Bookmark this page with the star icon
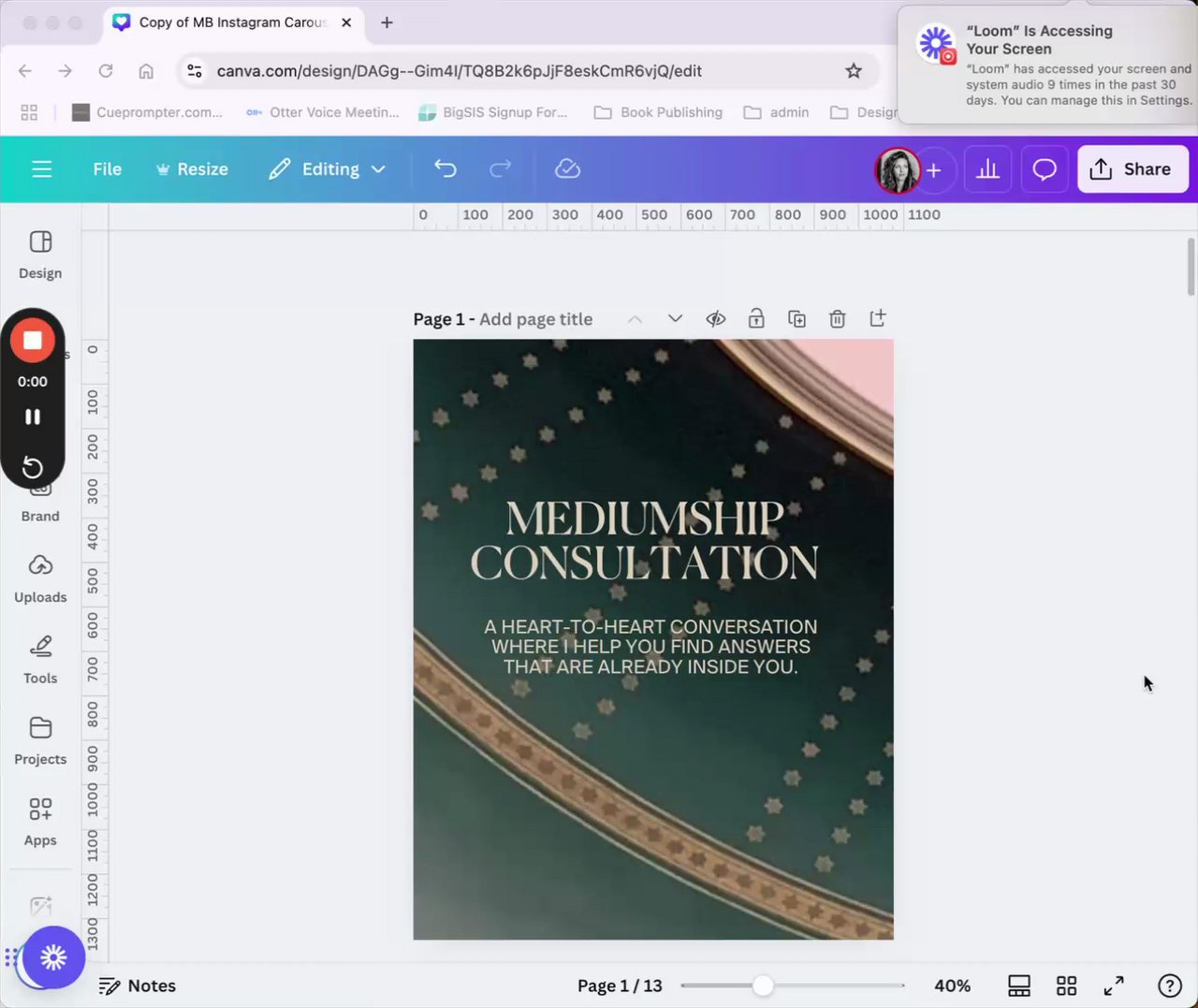Screen dimensions: 1198x1008 pyautogui.click(x=854, y=71)
